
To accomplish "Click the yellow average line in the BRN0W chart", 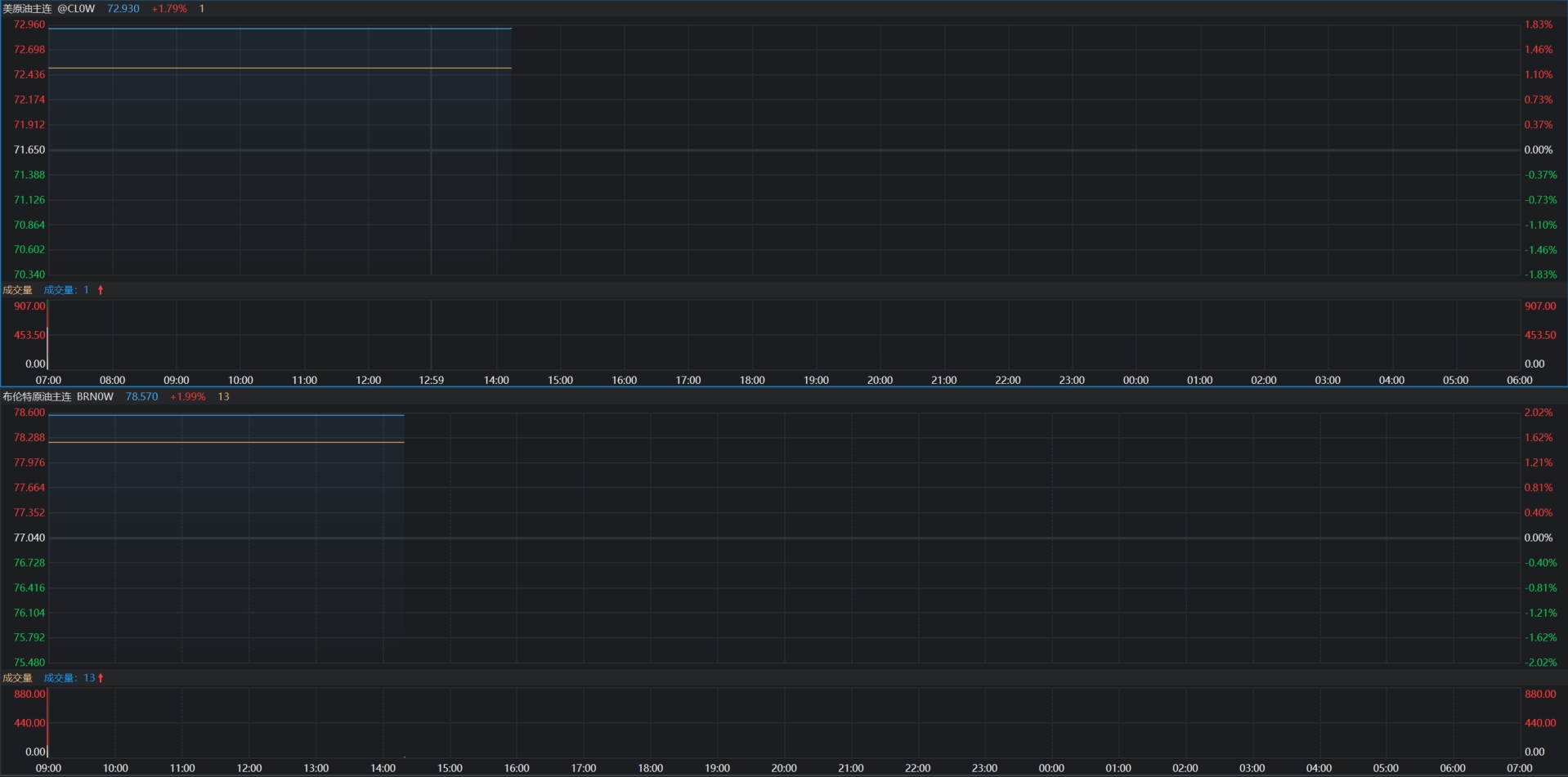I will 226,442.
